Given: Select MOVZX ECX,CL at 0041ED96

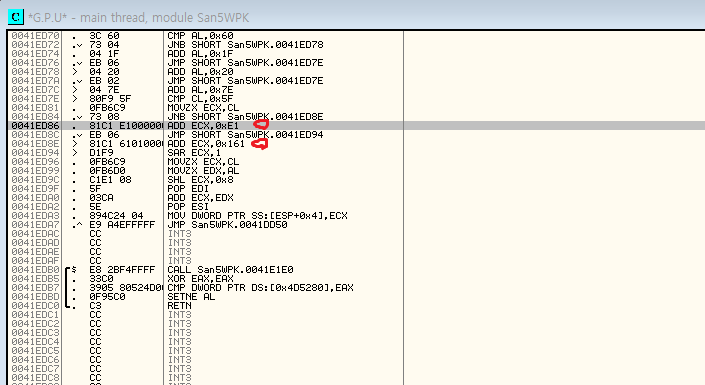Looking at the screenshot, I should click(x=203, y=161).
